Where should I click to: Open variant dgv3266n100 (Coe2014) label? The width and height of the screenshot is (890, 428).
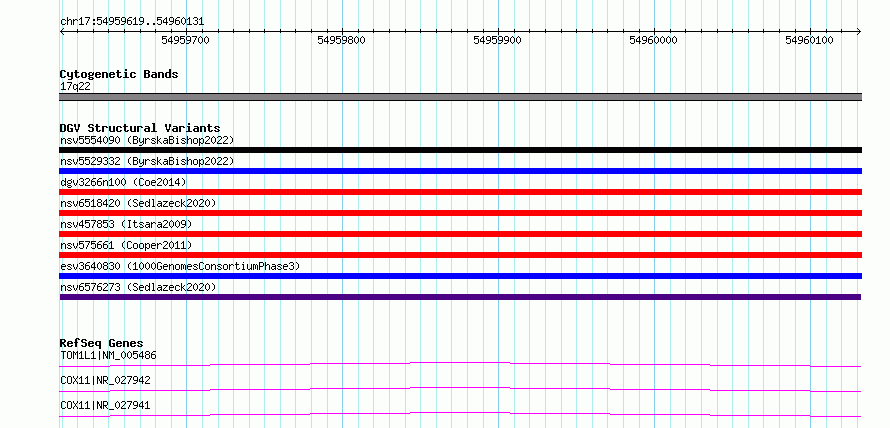[x=123, y=182]
